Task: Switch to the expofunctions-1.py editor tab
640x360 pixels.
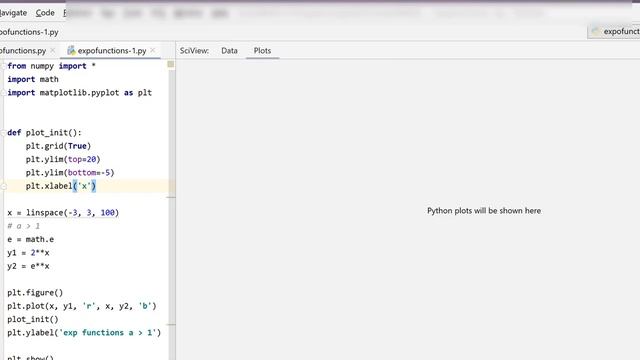Action: [x=111, y=51]
